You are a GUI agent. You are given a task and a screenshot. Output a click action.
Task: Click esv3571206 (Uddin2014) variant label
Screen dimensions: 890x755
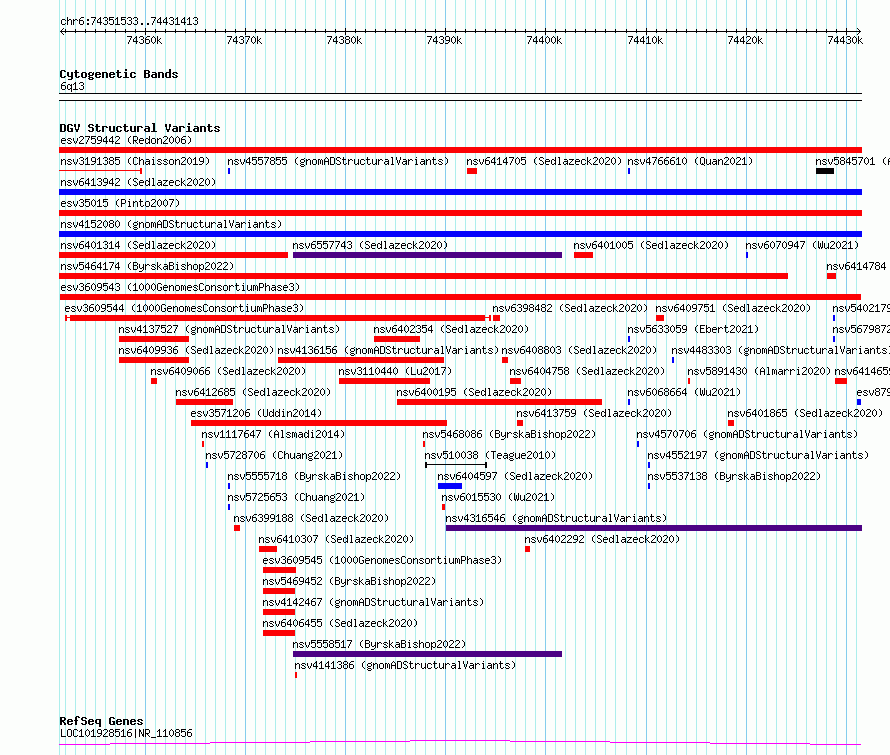pyautogui.click(x=256, y=413)
